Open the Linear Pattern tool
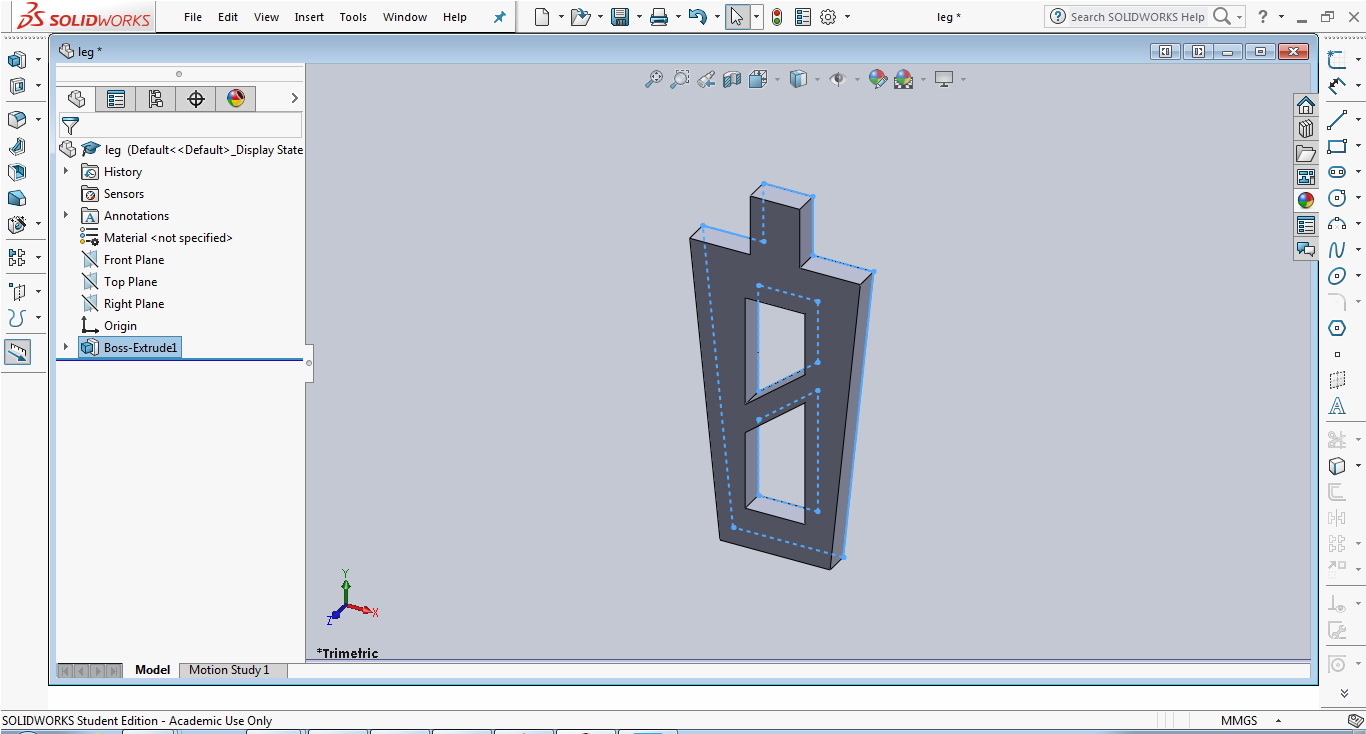 tap(17, 258)
